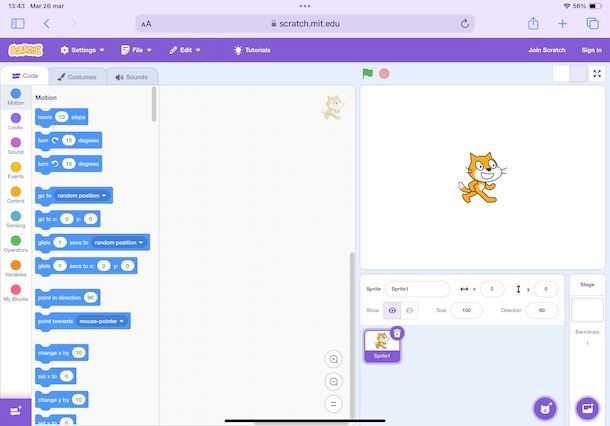Click the workspace zoom in button
Image resolution: width=610 pixels, height=426 pixels.
click(333, 359)
